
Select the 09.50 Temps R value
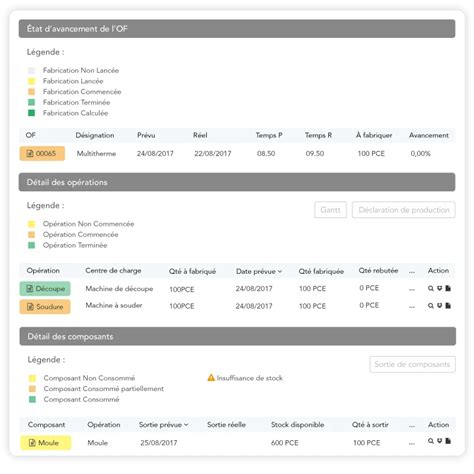coord(315,153)
